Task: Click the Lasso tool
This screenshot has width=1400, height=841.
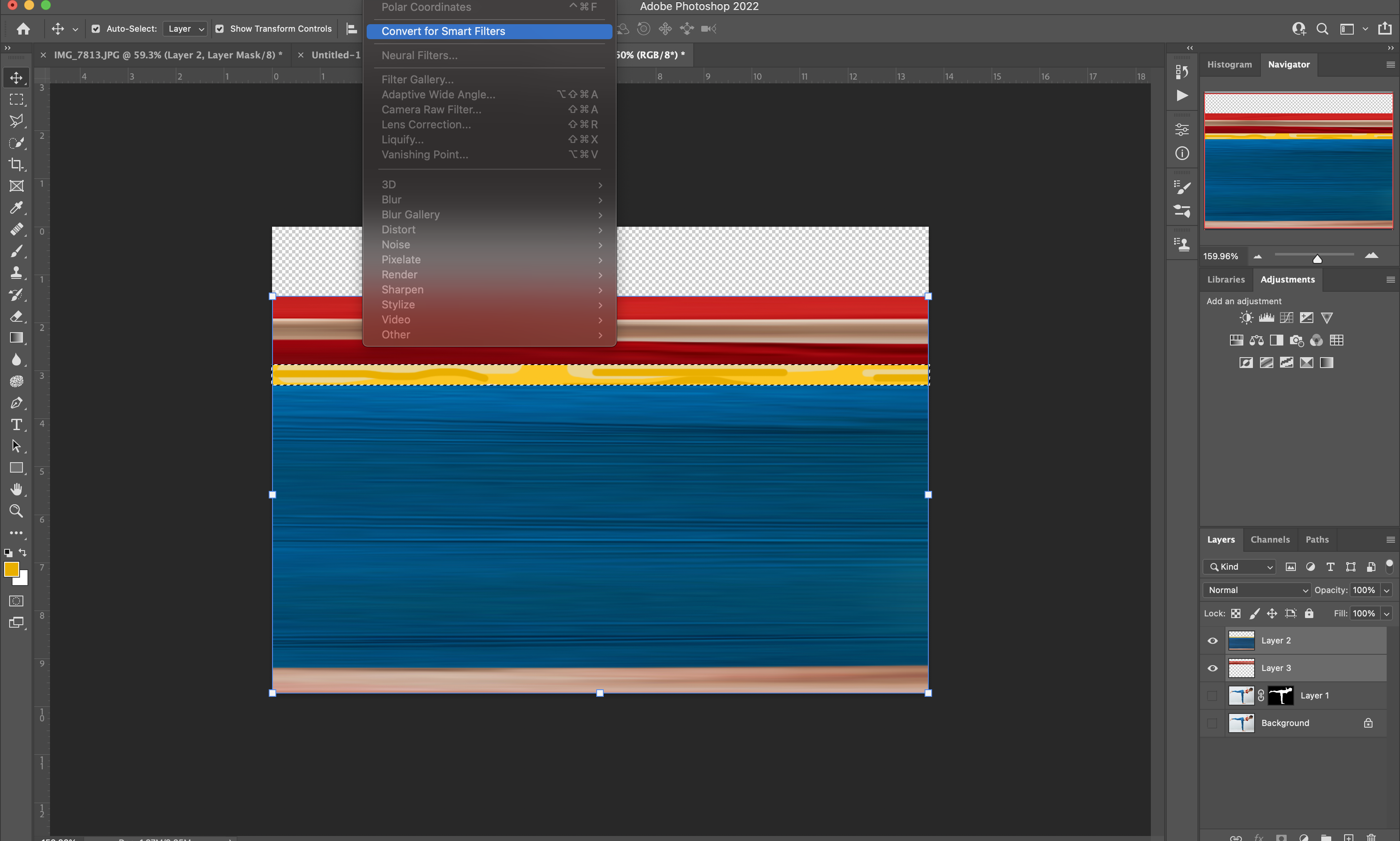Action: point(15,121)
